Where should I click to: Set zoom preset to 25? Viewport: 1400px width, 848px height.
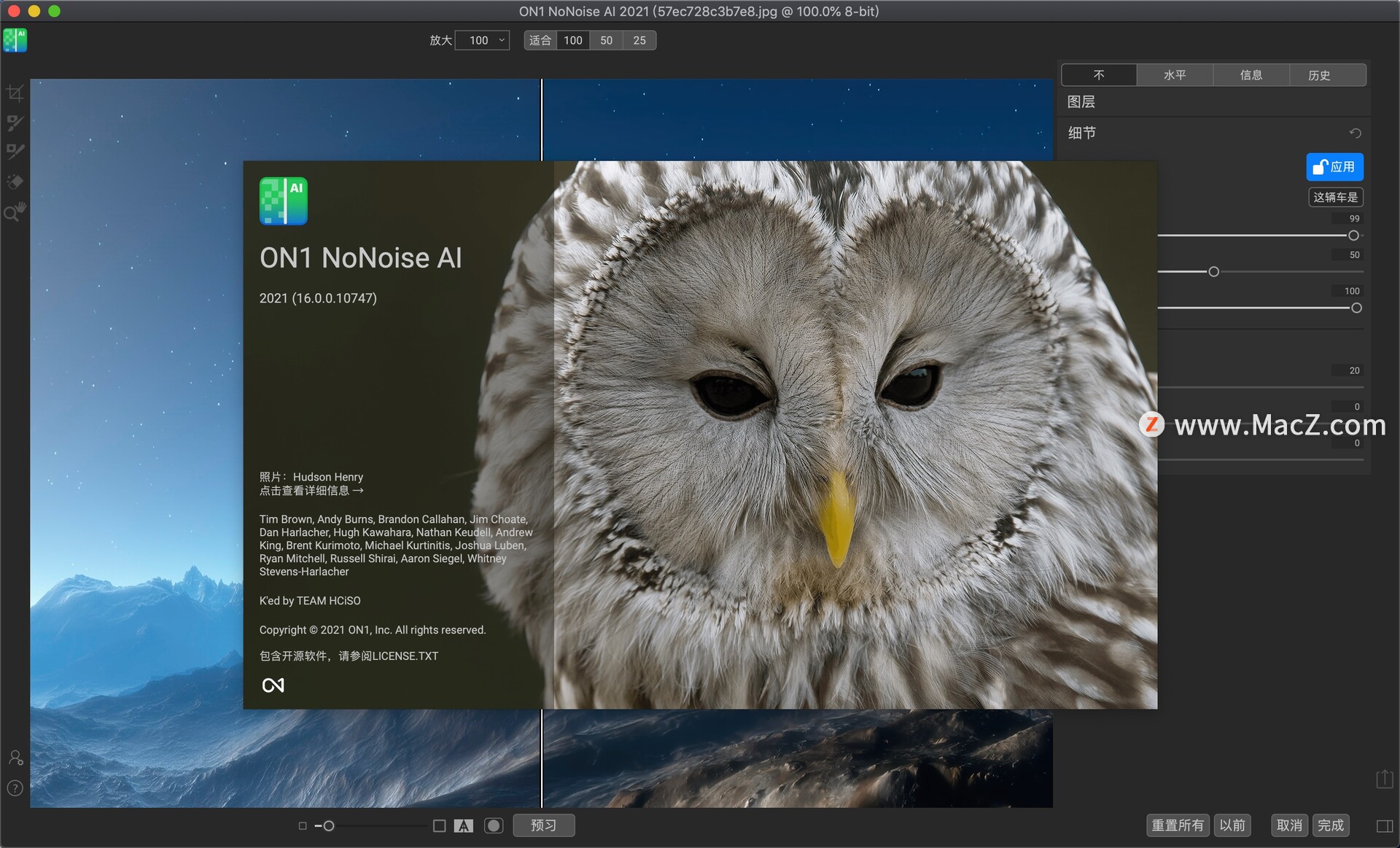(639, 40)
